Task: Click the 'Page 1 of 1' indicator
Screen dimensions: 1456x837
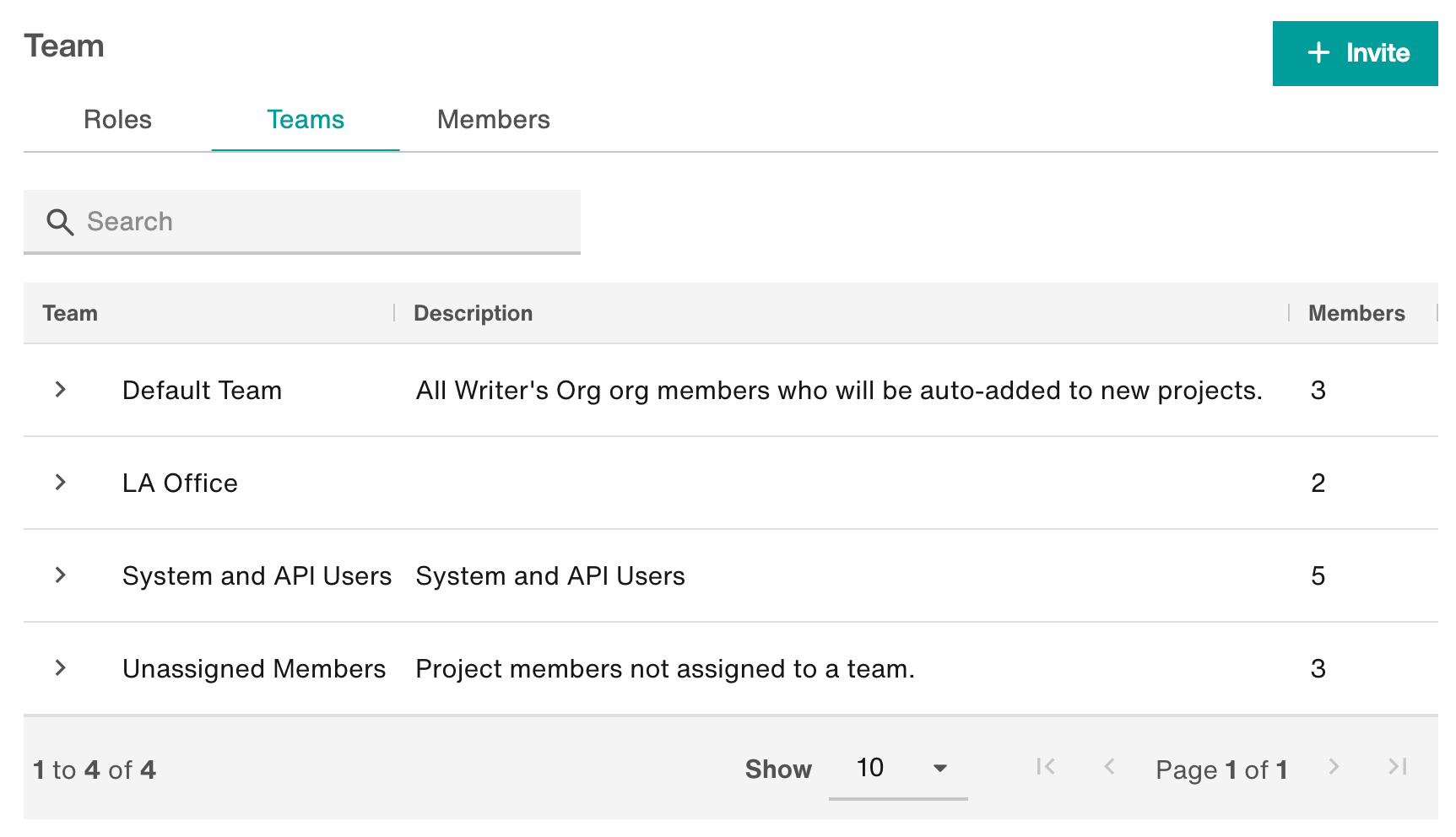Action: click(x=1221, y=769)
